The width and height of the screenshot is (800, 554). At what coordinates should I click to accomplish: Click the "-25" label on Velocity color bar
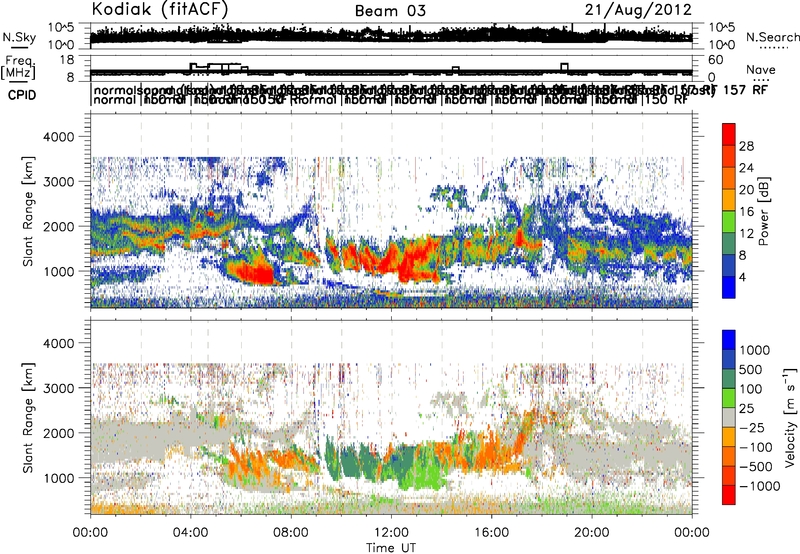tap(752, 428)
